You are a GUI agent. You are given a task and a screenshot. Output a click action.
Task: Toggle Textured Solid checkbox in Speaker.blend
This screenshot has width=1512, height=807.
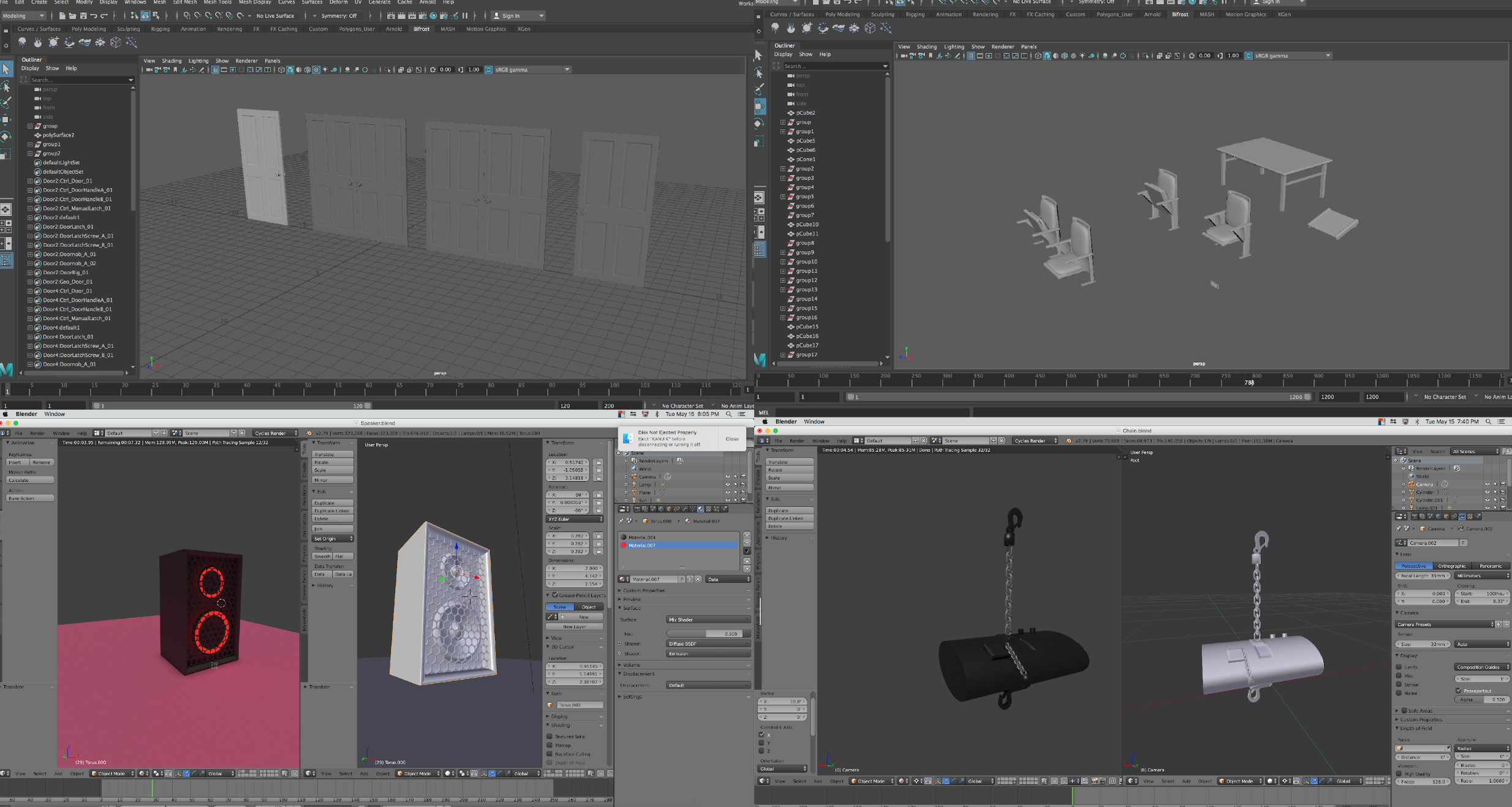pos(550,737)
